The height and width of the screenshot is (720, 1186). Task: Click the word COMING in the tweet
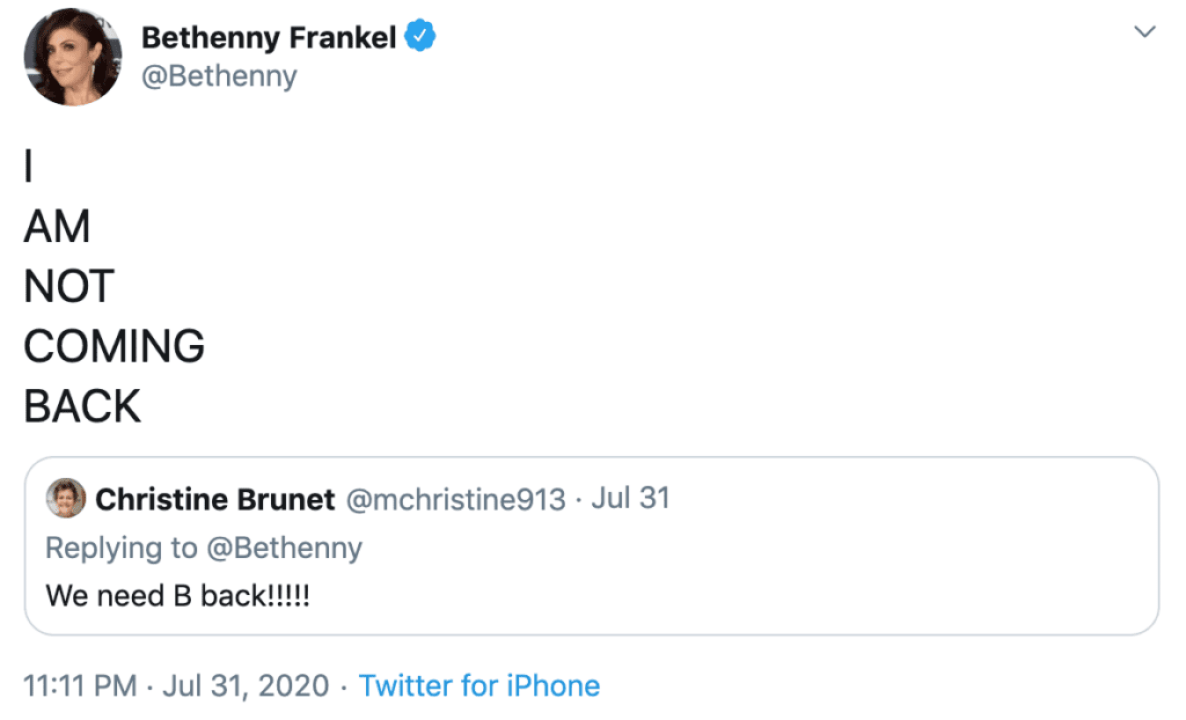point(114,347)
